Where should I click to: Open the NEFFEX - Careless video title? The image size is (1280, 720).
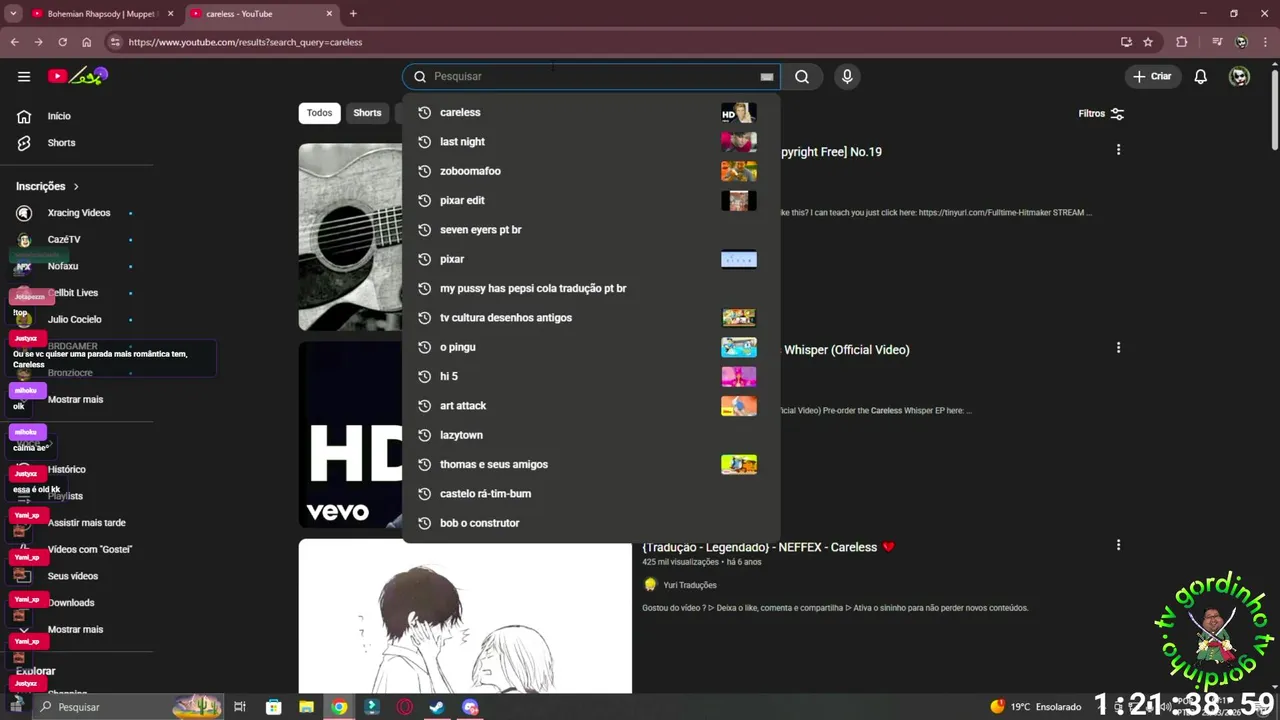[x=768, y=547]
